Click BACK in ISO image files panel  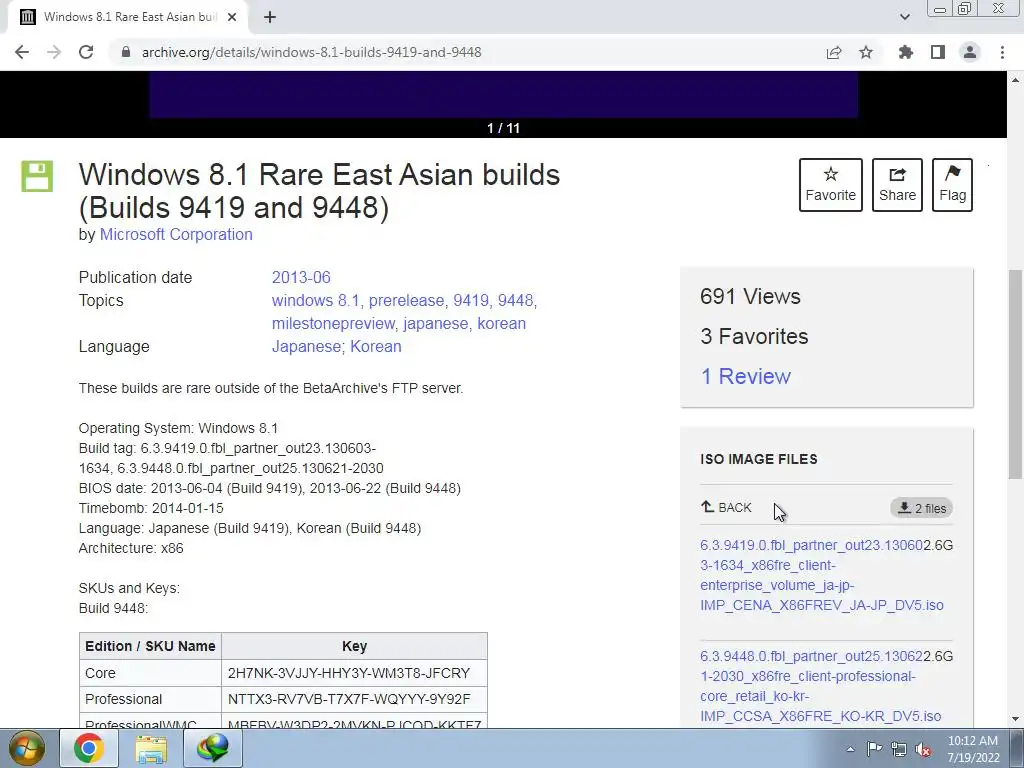coord(726,507)
